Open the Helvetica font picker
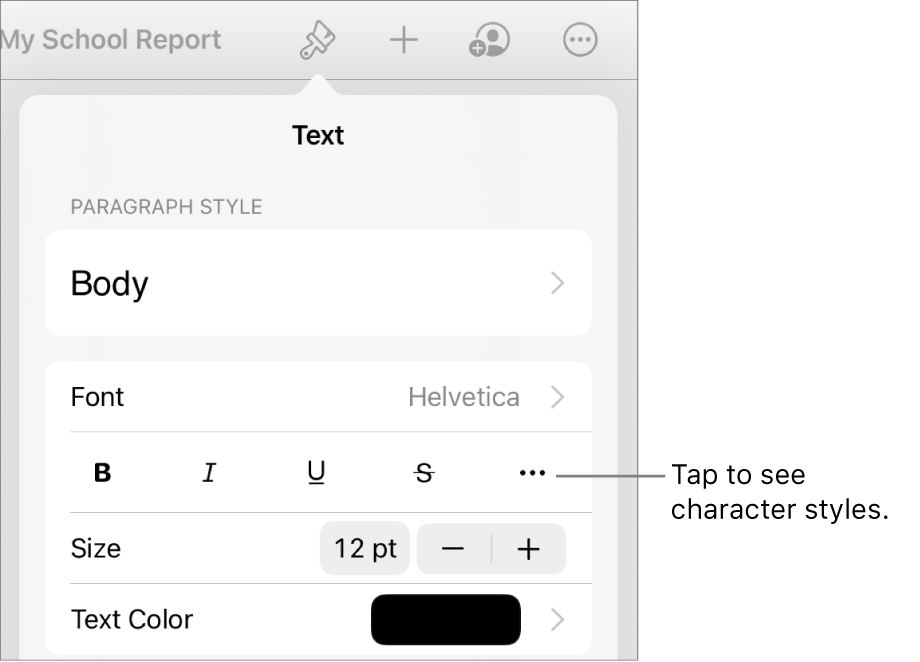The height and width of the screenshot is (662, 920). (x=463, y=397)
